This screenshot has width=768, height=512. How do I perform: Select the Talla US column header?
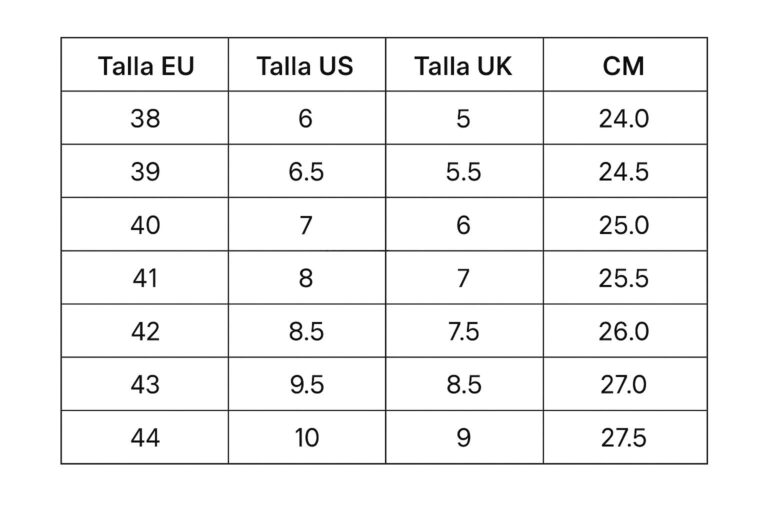click(305, 66)
